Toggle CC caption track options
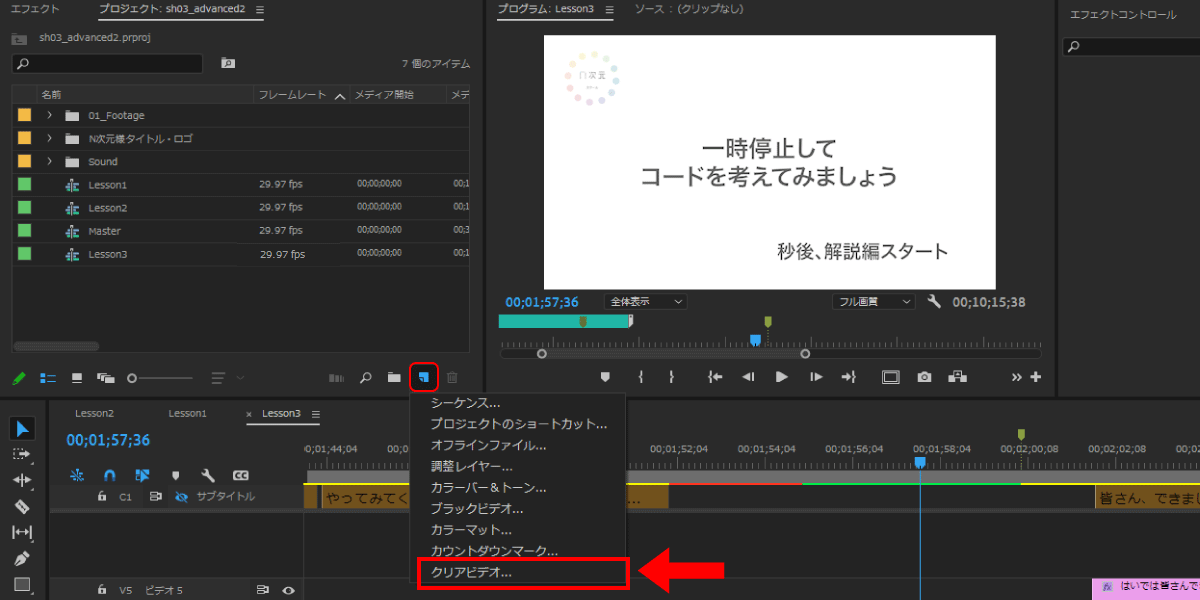 click(x=241, y=475)
